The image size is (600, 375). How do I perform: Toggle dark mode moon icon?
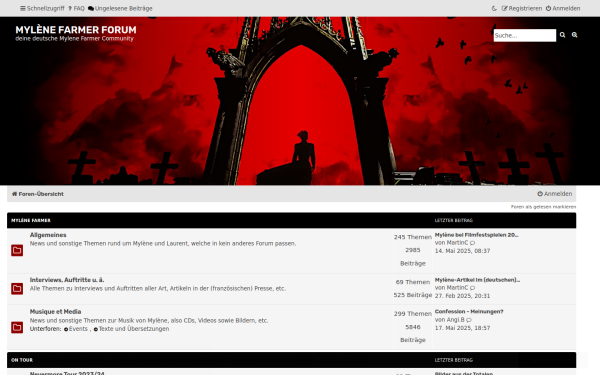pos(494,8)
